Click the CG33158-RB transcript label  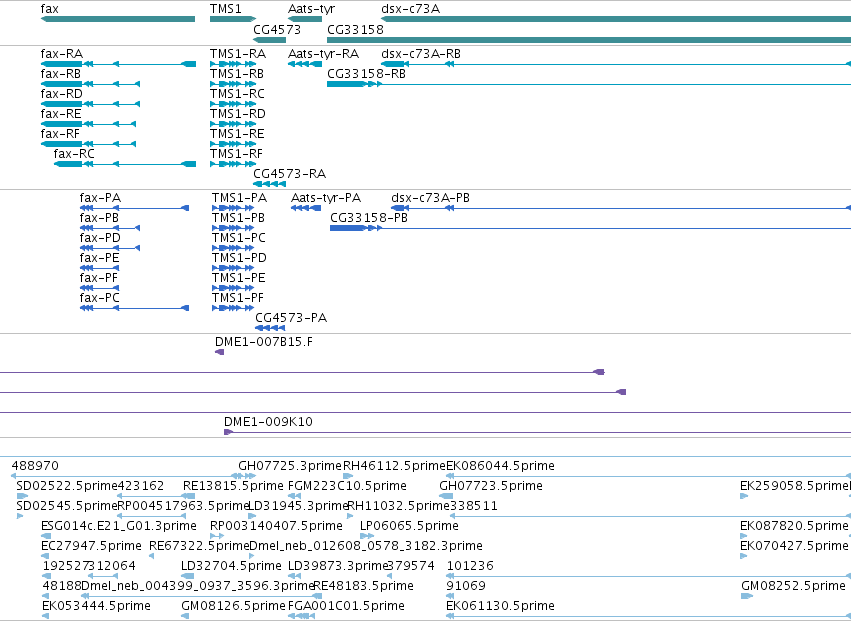(x=366, y=74)
